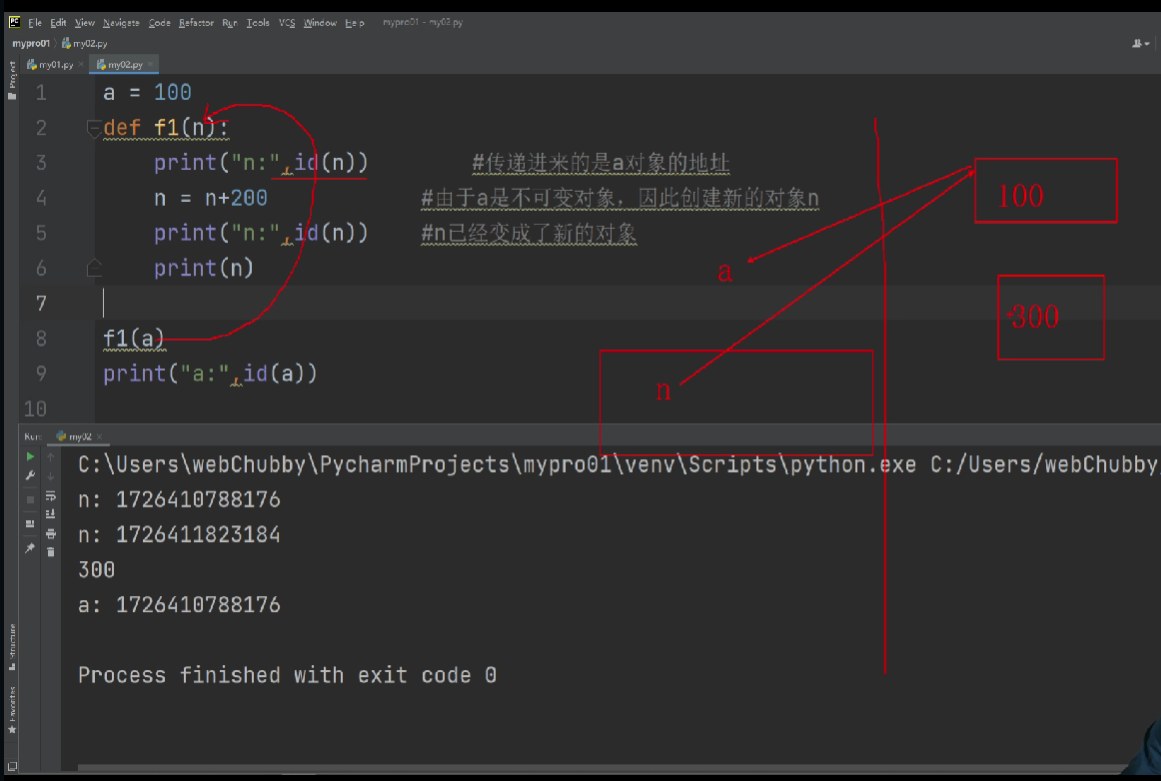Click console output 'n: 1726411823184'
Image resolution: width=1161 pixels, height=781 pixels.
(179, 535)
